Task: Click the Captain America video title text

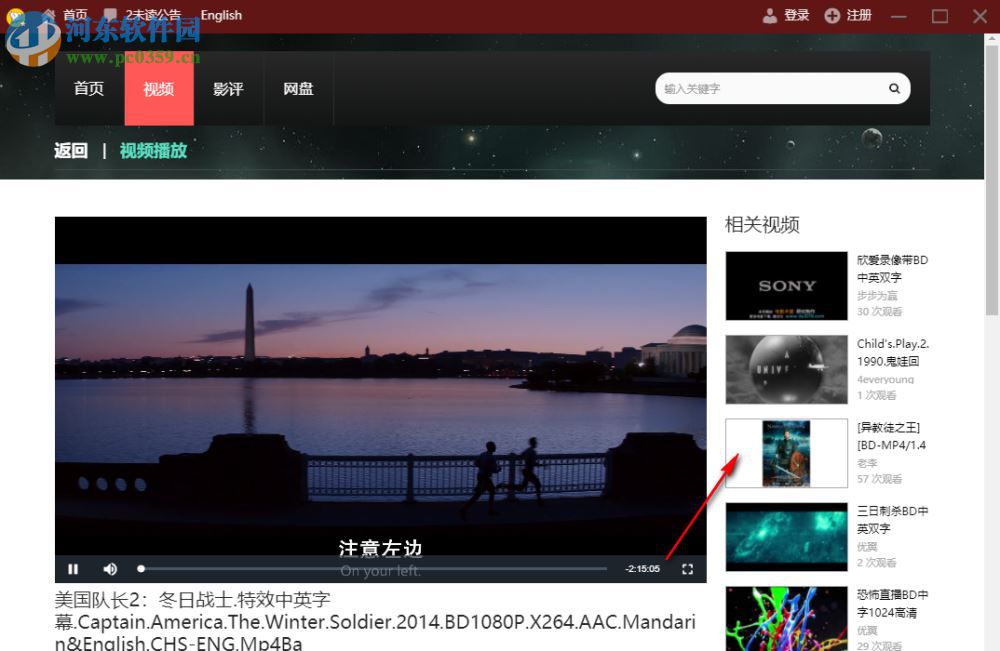Action: click(x=375, y=621)
